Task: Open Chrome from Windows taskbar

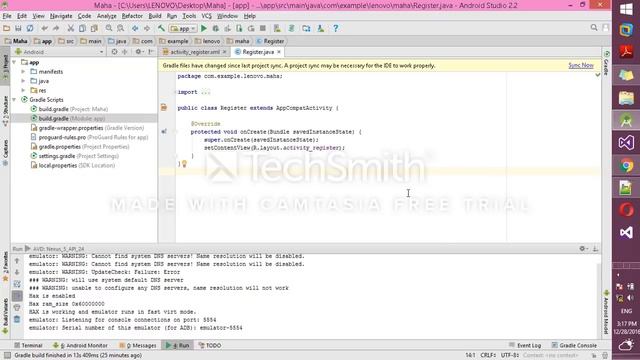Action: click(626, 166)
